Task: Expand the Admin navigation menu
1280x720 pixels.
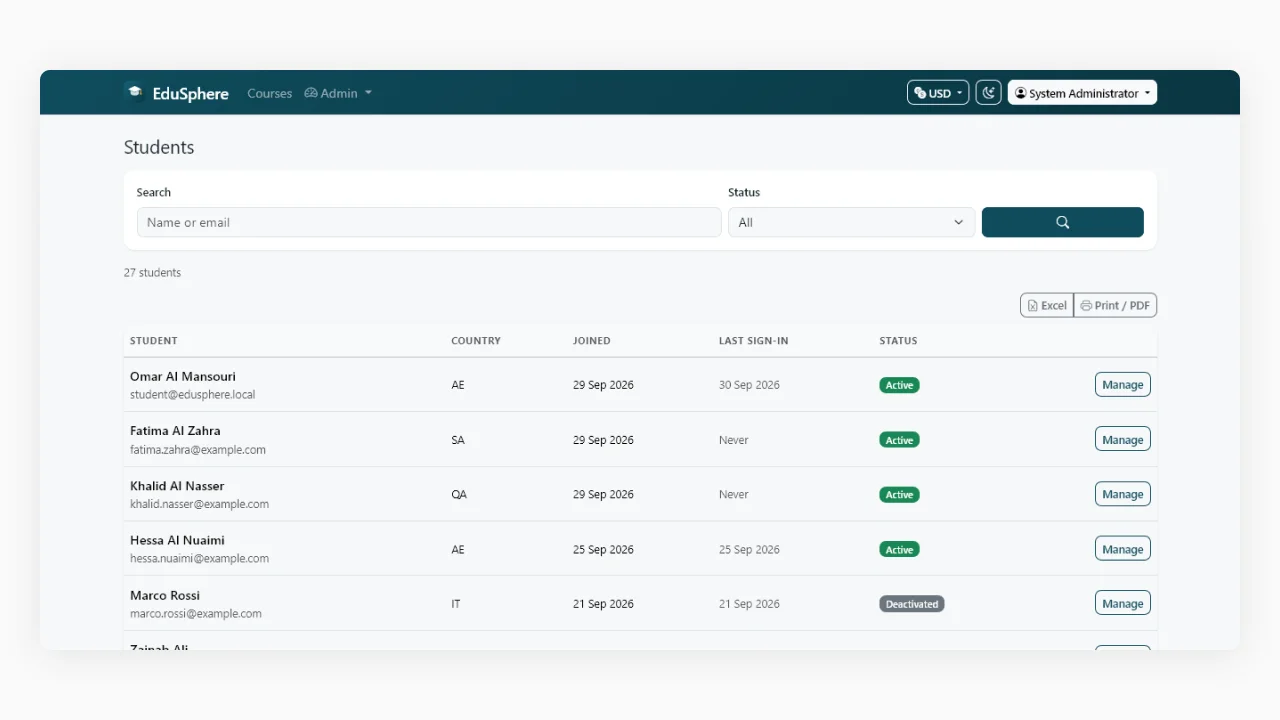Action: click(338, 93)
